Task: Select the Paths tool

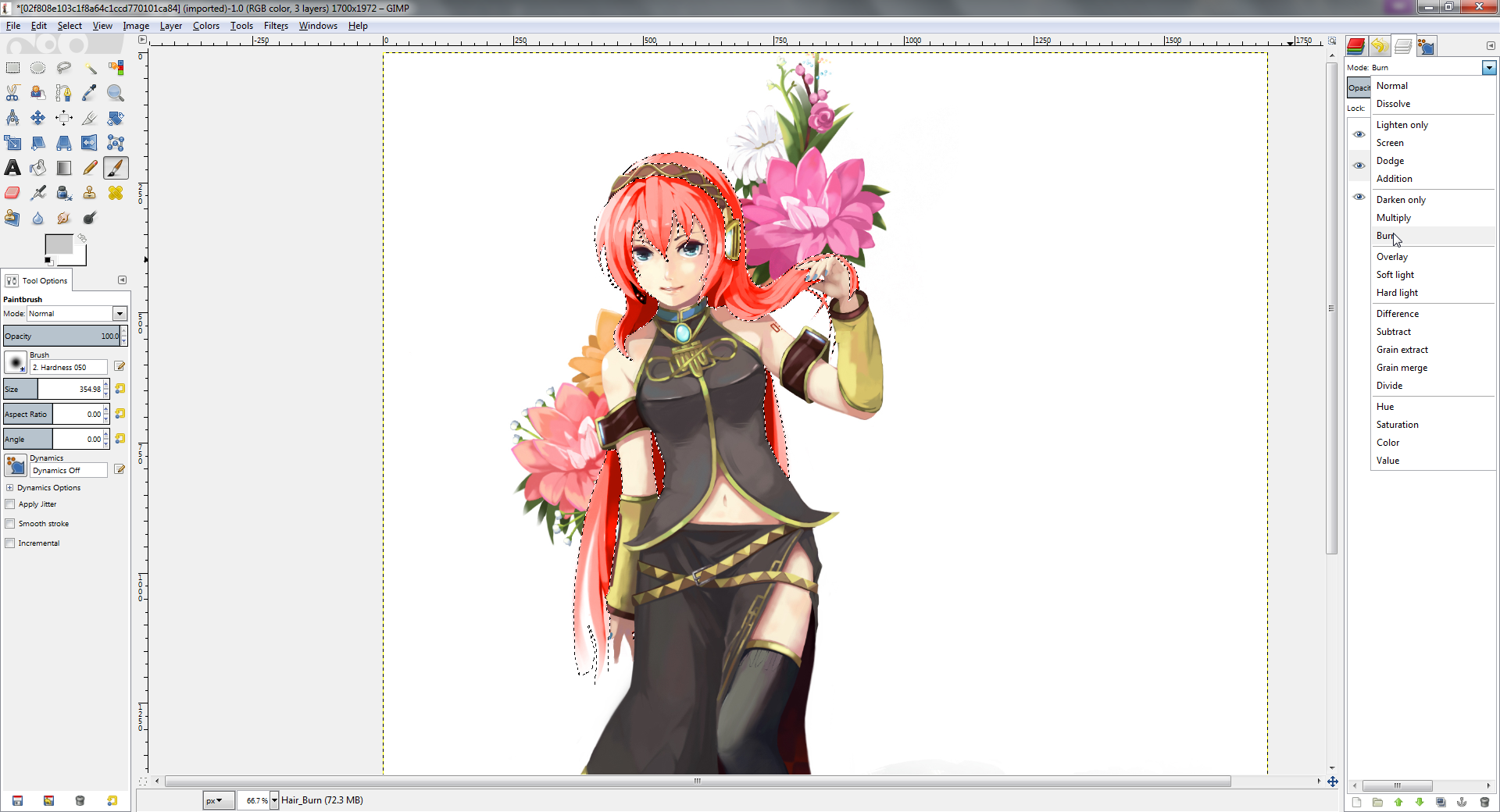Action: [x=64, y=93]
